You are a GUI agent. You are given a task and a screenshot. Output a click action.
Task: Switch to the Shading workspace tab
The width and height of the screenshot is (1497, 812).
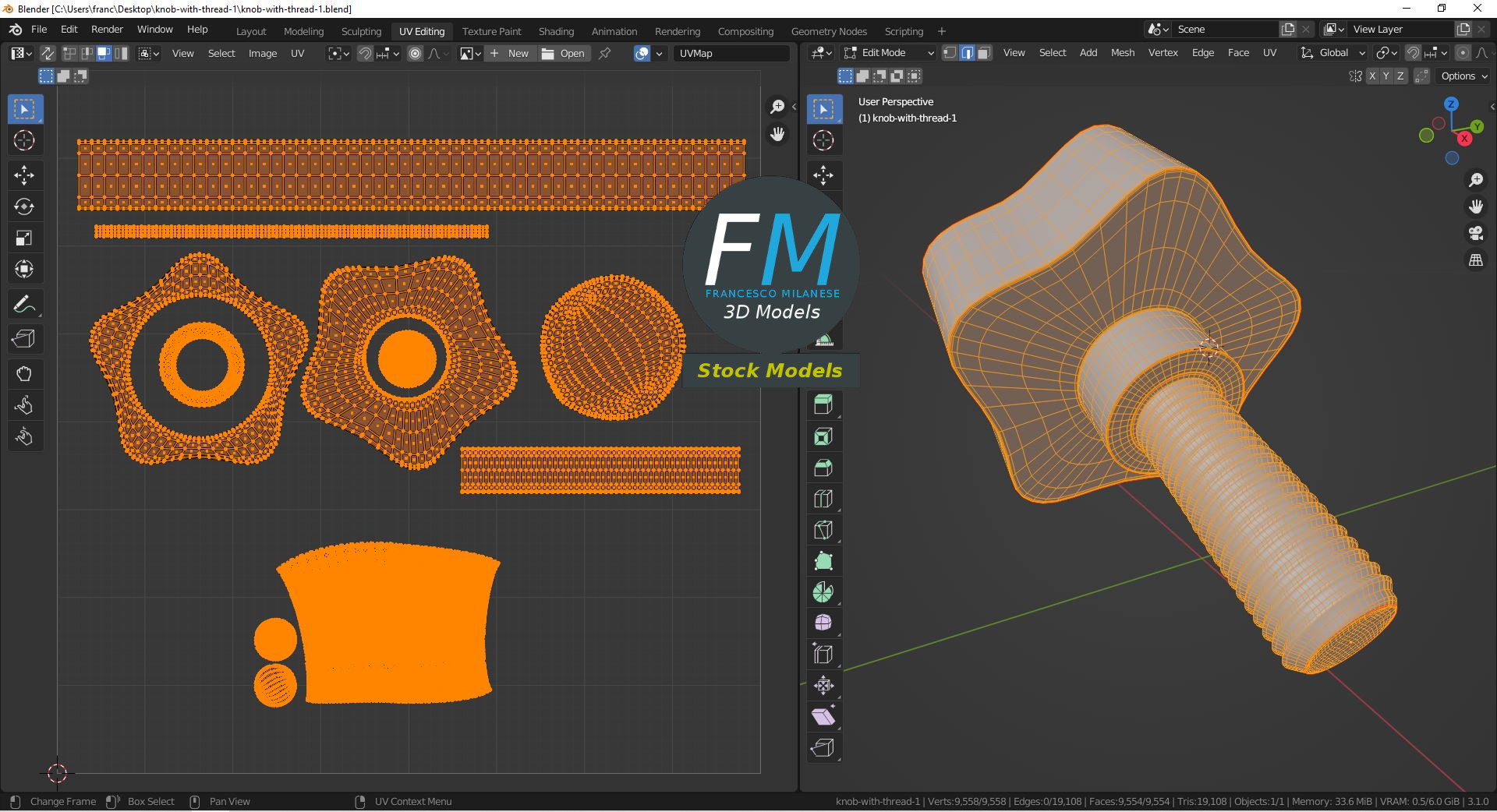pyautogui.click(x=556, y=31)
